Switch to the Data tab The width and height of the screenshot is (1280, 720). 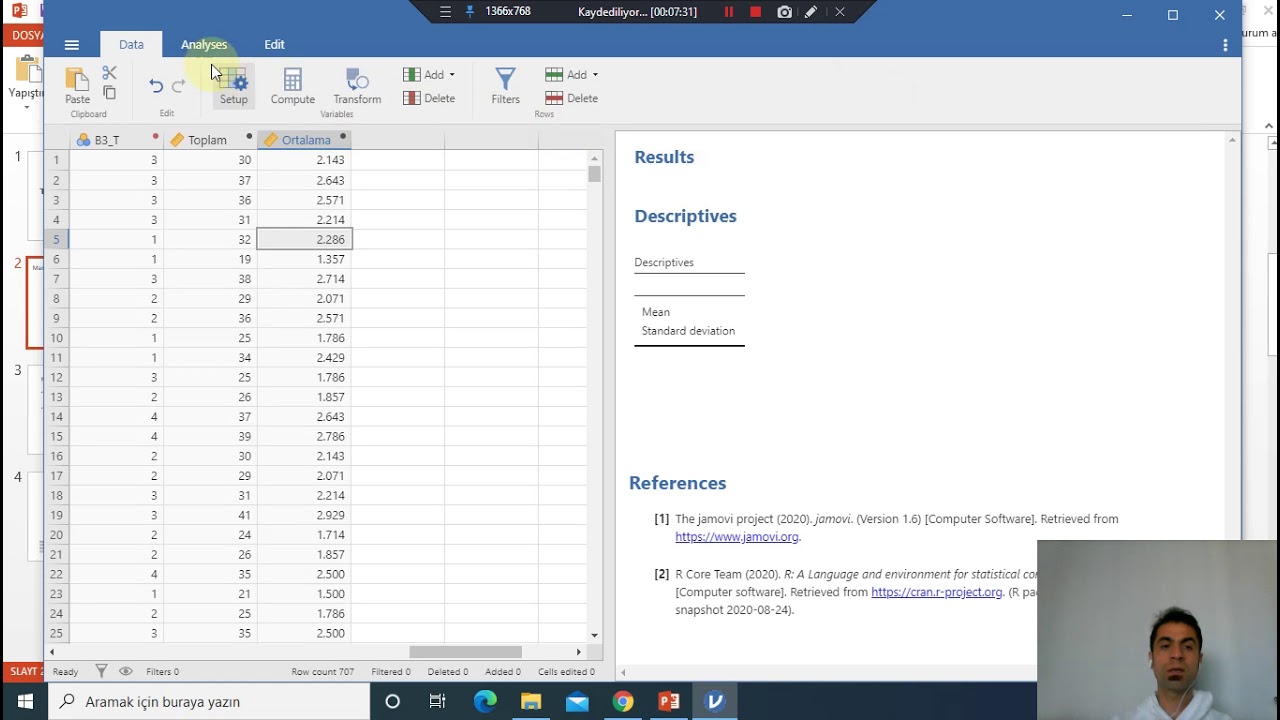tap(131, 45)
